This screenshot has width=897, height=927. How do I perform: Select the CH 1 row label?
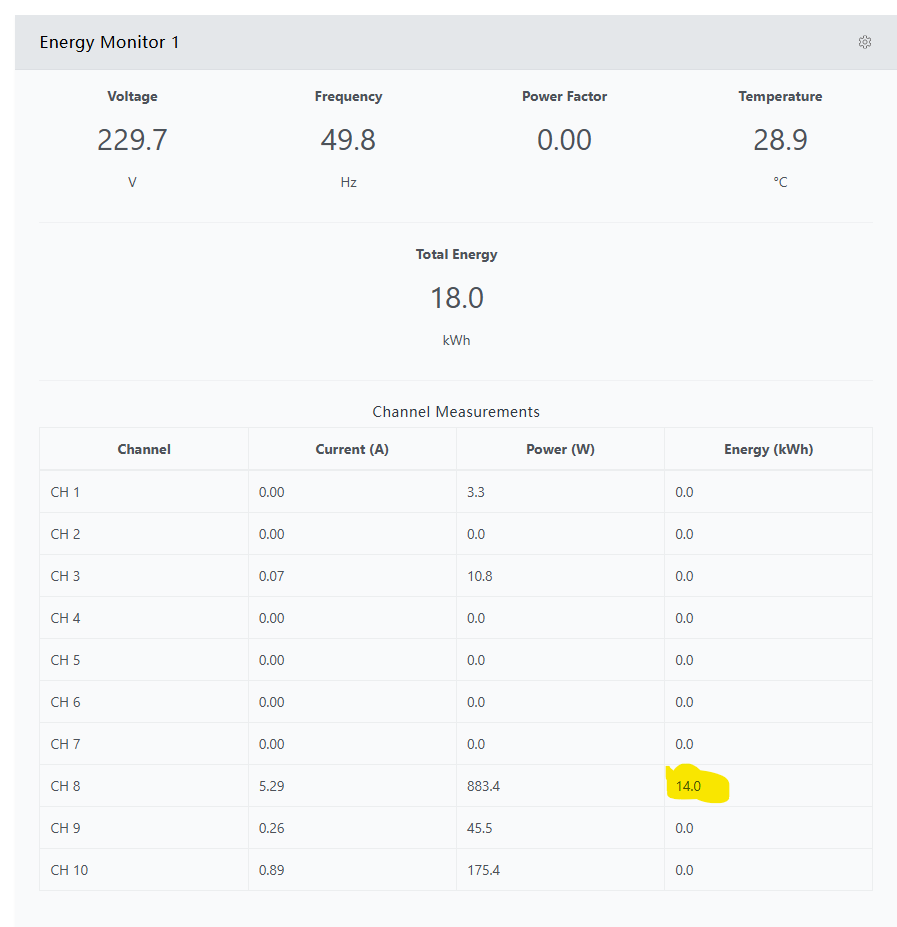coord(65,492)
